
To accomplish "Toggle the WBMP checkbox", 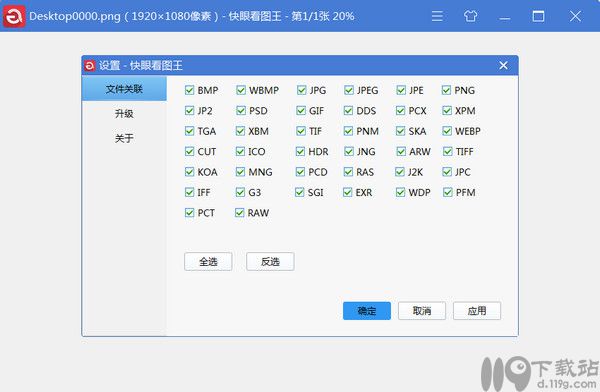I will (x=241, y=90).
